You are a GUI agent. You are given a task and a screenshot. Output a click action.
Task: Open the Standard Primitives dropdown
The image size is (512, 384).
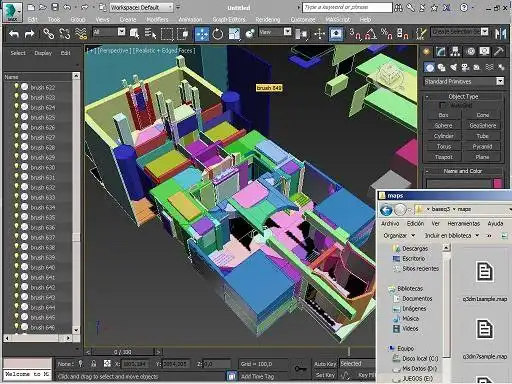click(x=464, y=81)
